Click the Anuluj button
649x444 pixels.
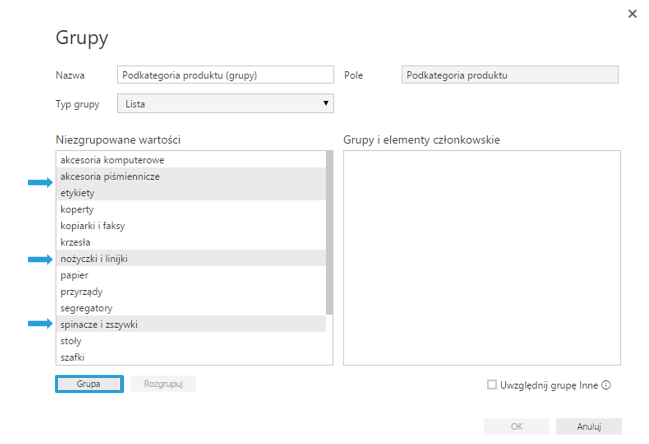pyautogui.click(x=589, y=426)
